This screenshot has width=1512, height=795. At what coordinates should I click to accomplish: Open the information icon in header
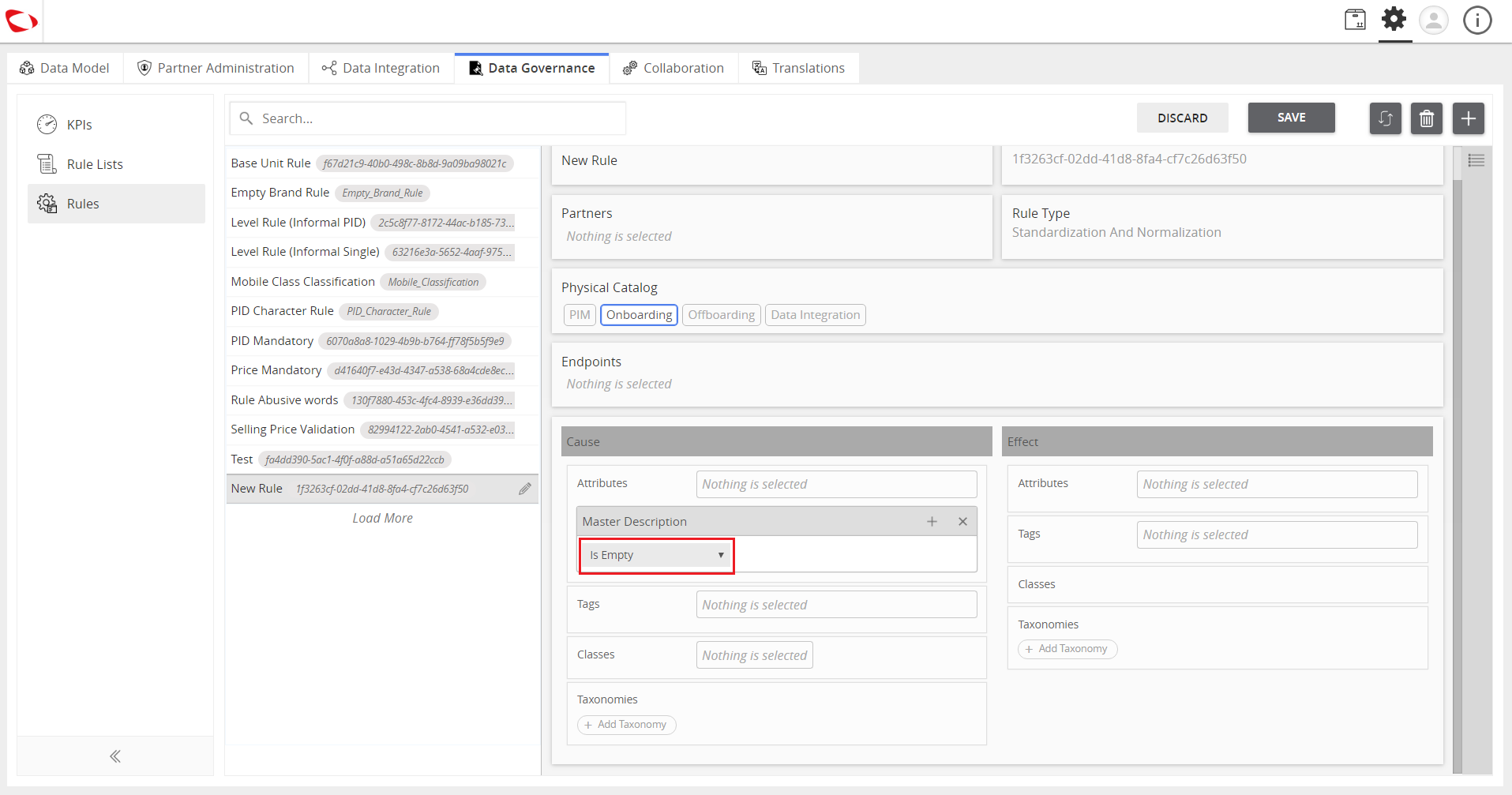point(1477,20)
